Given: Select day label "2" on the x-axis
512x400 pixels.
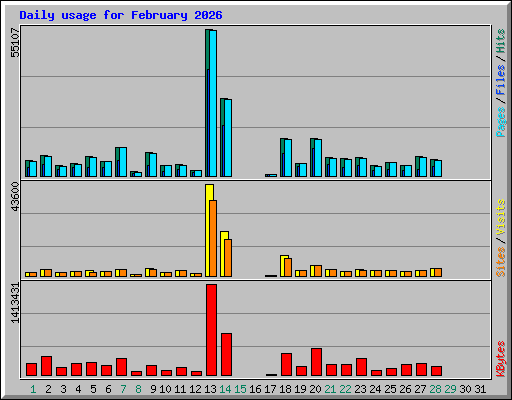Looking at the screenshot, I should pos(48,389).
